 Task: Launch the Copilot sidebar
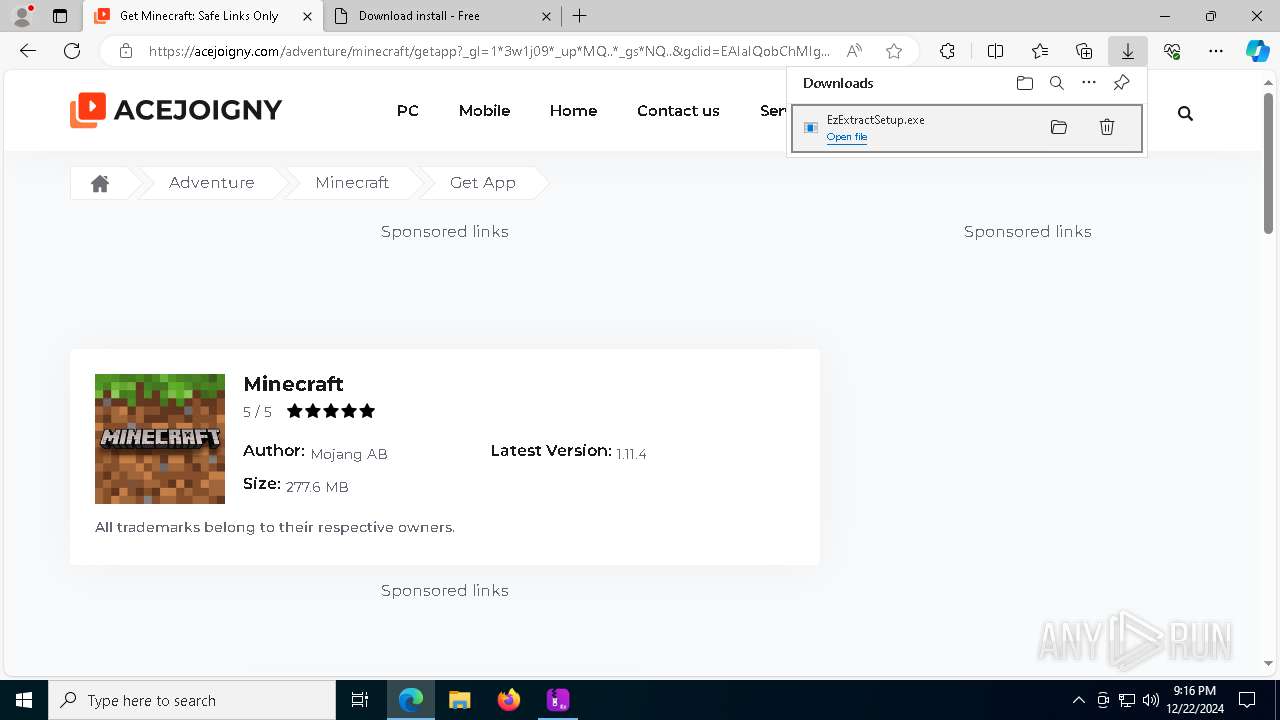coord(1257,51)
